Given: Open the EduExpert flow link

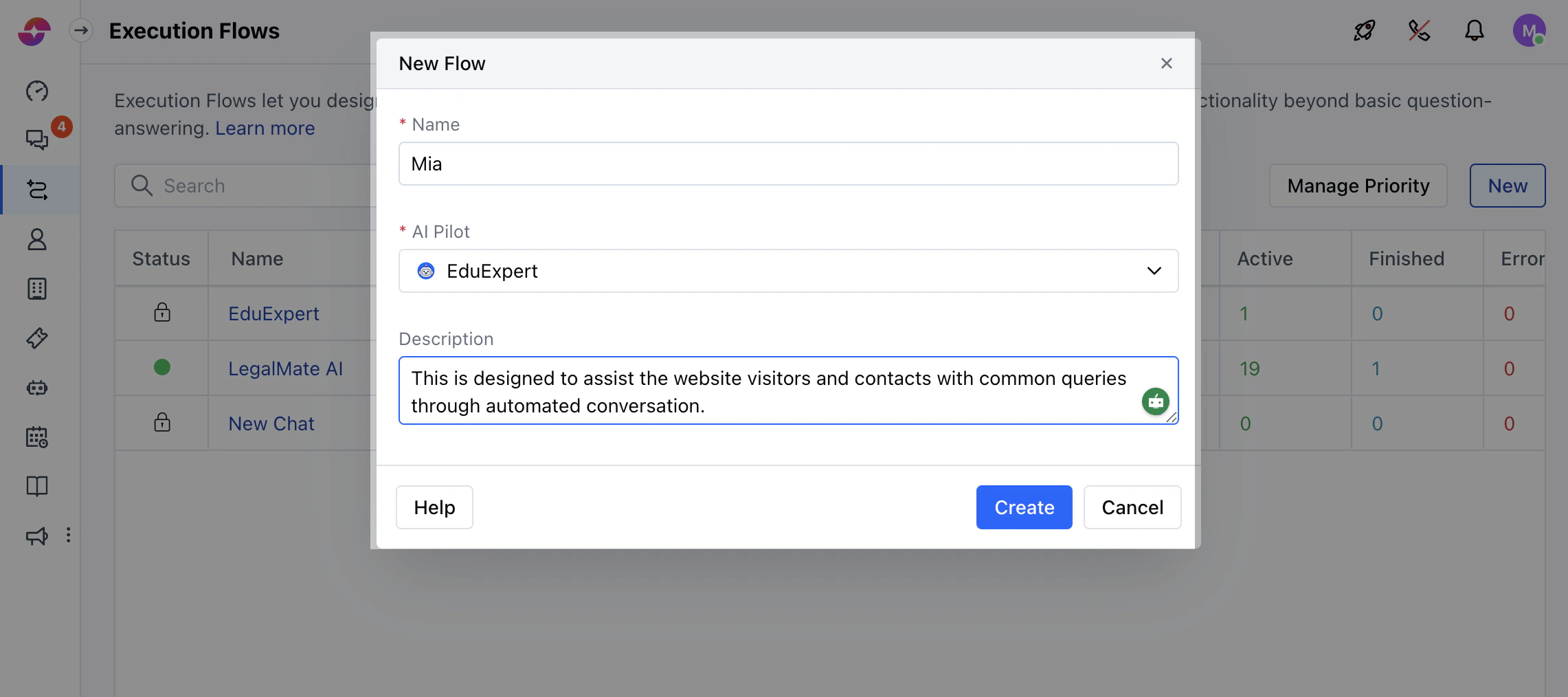Looking at the screenshot, I should pos(273,313).
